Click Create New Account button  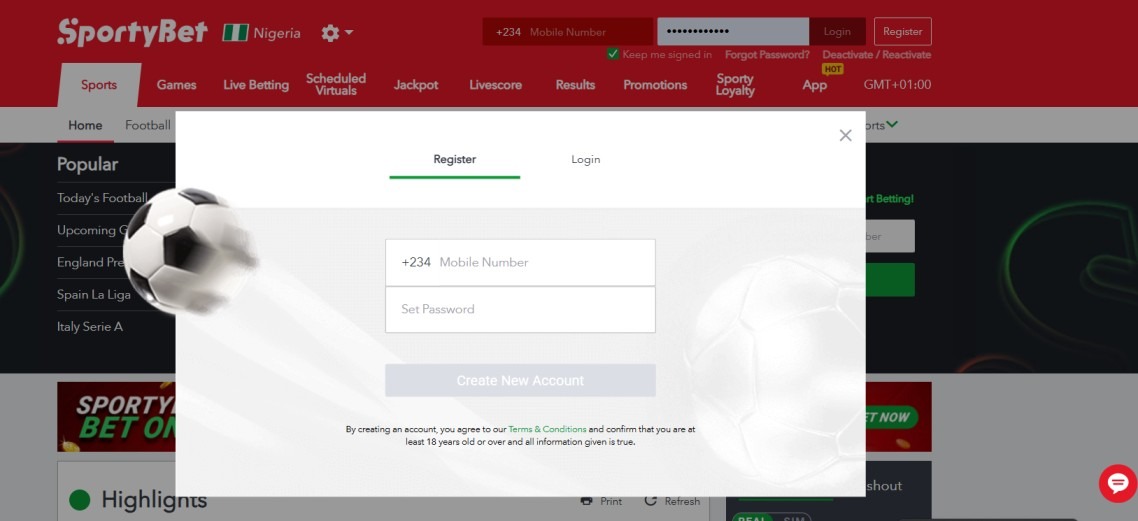coord(520,380)
